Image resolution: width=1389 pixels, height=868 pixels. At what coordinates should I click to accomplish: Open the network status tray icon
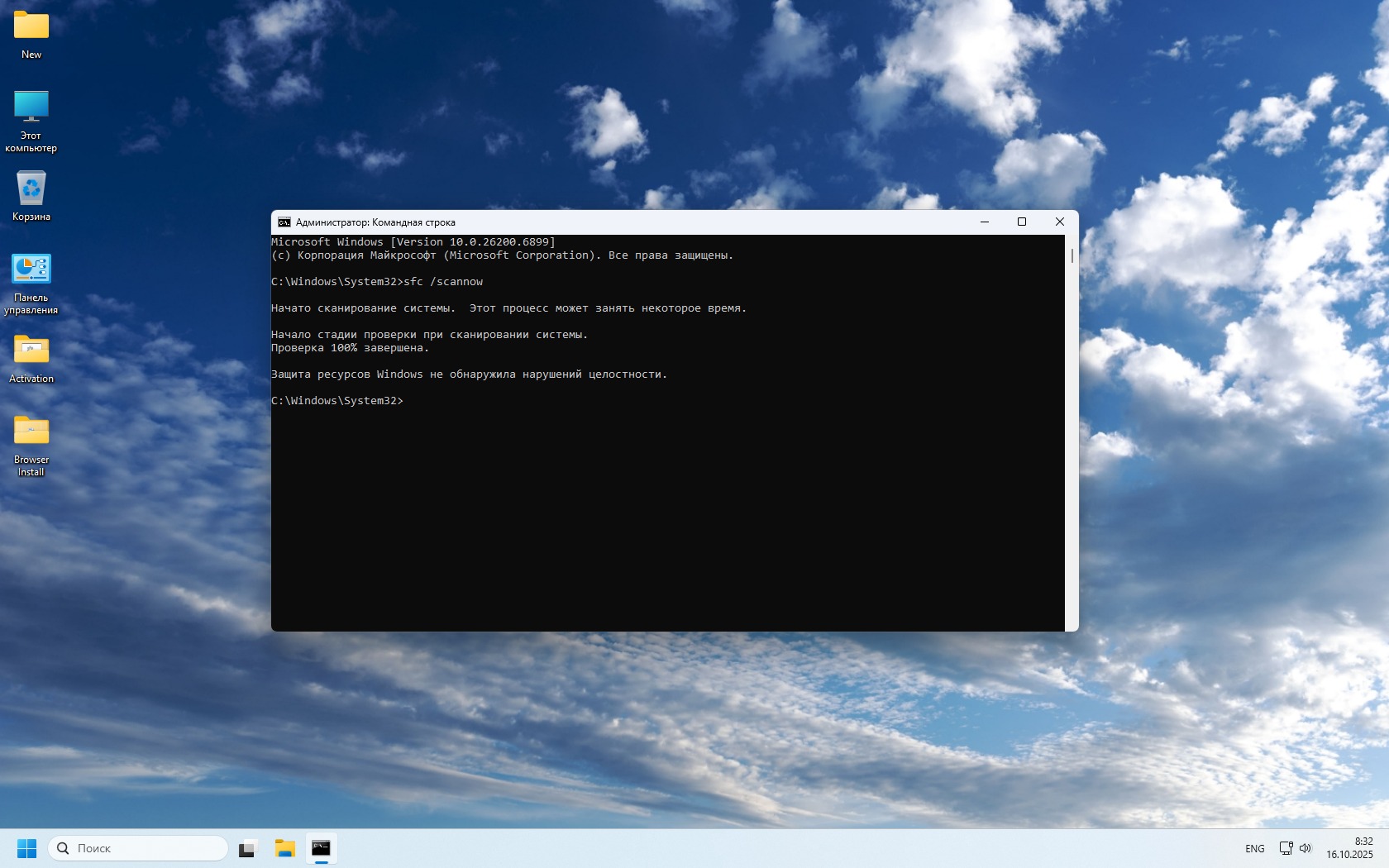click(1286, 848)
